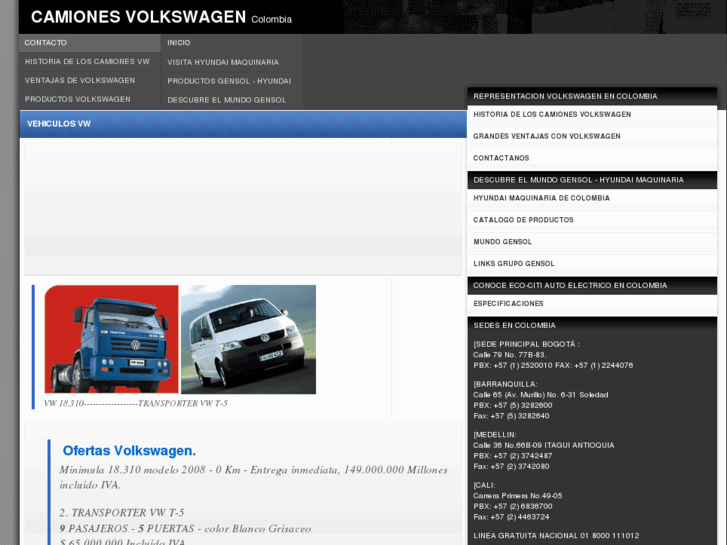Select VENTAJAS DE VOLKSWAGEN in top menu

89,81
